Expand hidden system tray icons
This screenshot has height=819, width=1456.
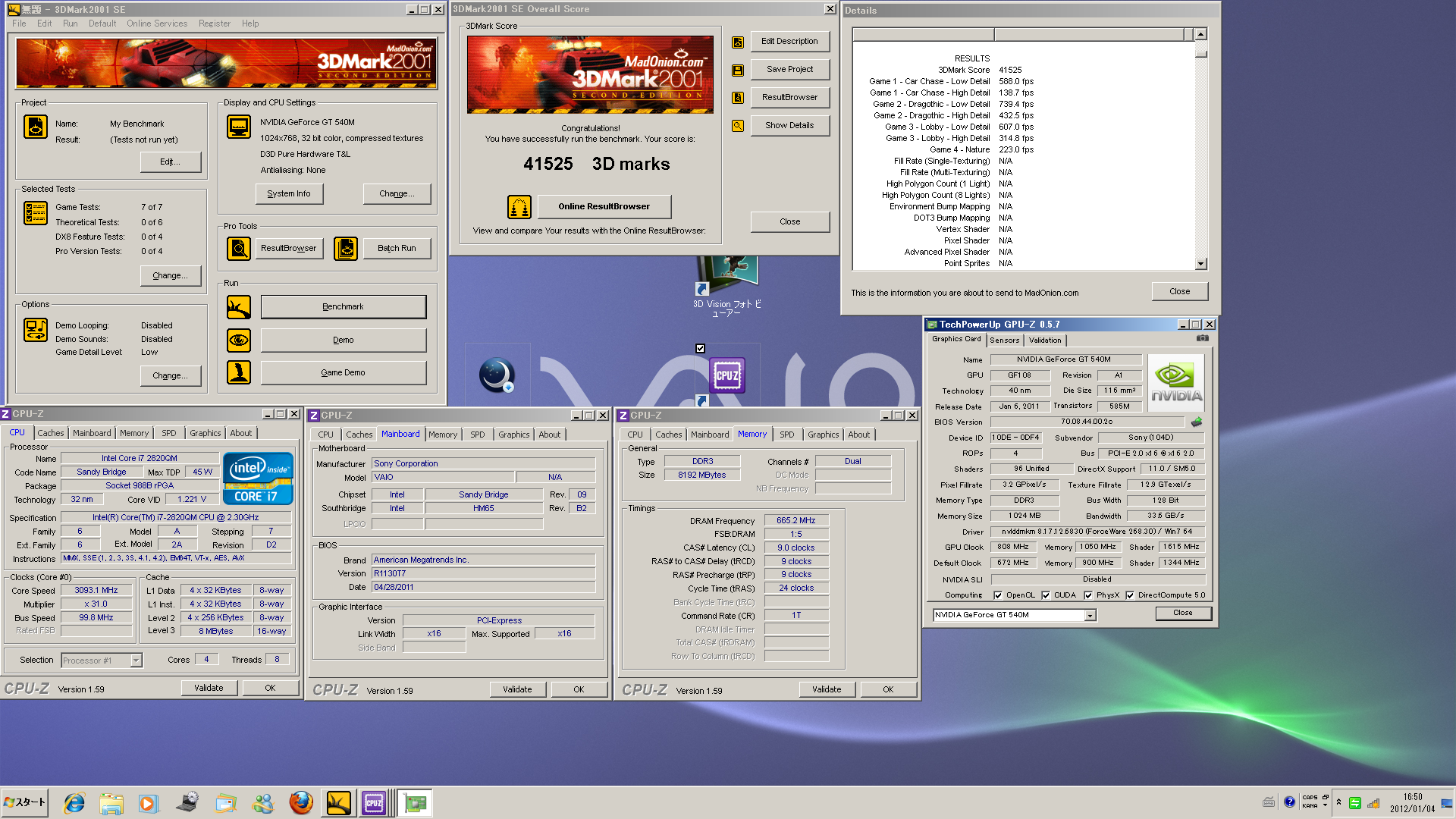(x=1338, y=802)
